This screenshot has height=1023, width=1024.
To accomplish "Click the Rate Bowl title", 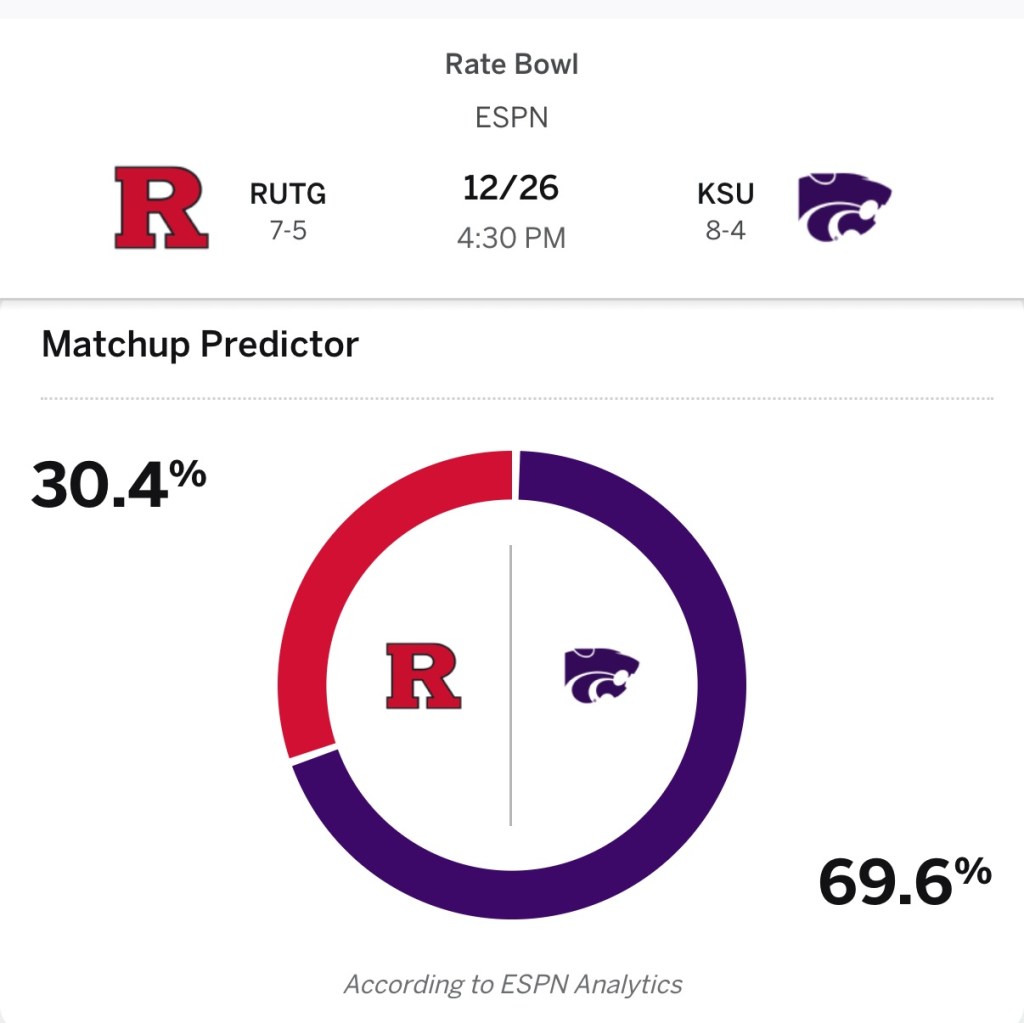I will 512,65.
